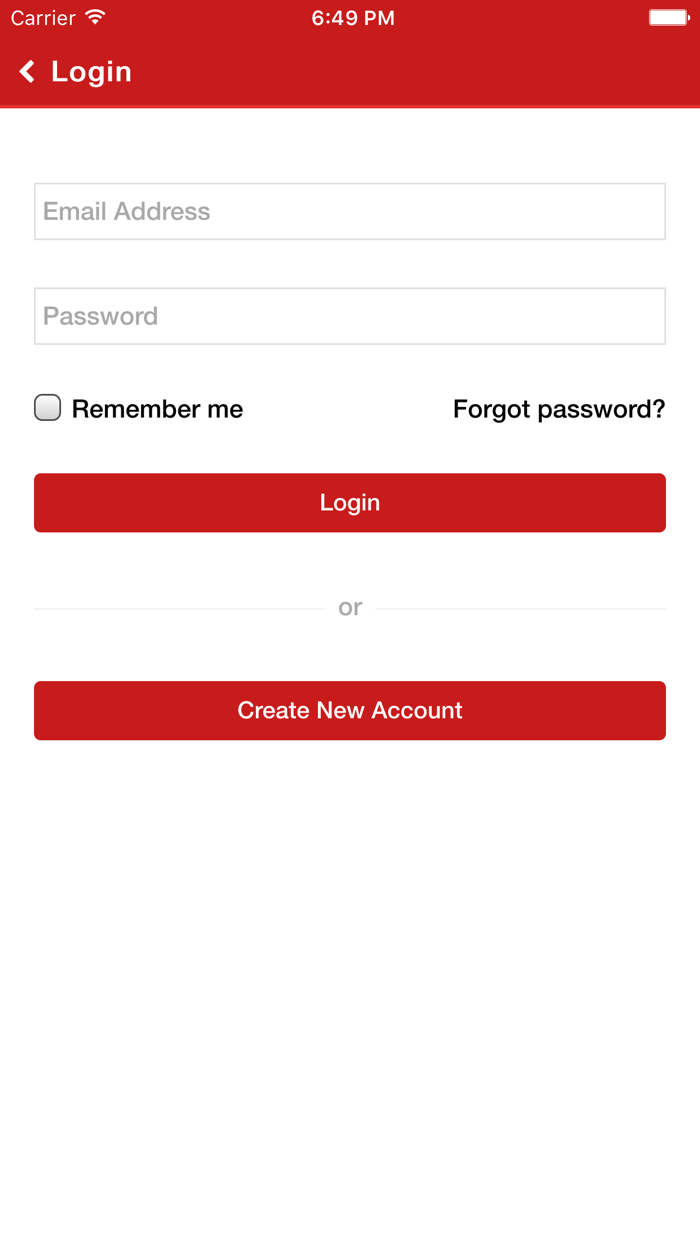Image resolution: width=700 pixels, height=1244 pixels.
Task: Click the Forgot password? link
Action: coord(559,408)
